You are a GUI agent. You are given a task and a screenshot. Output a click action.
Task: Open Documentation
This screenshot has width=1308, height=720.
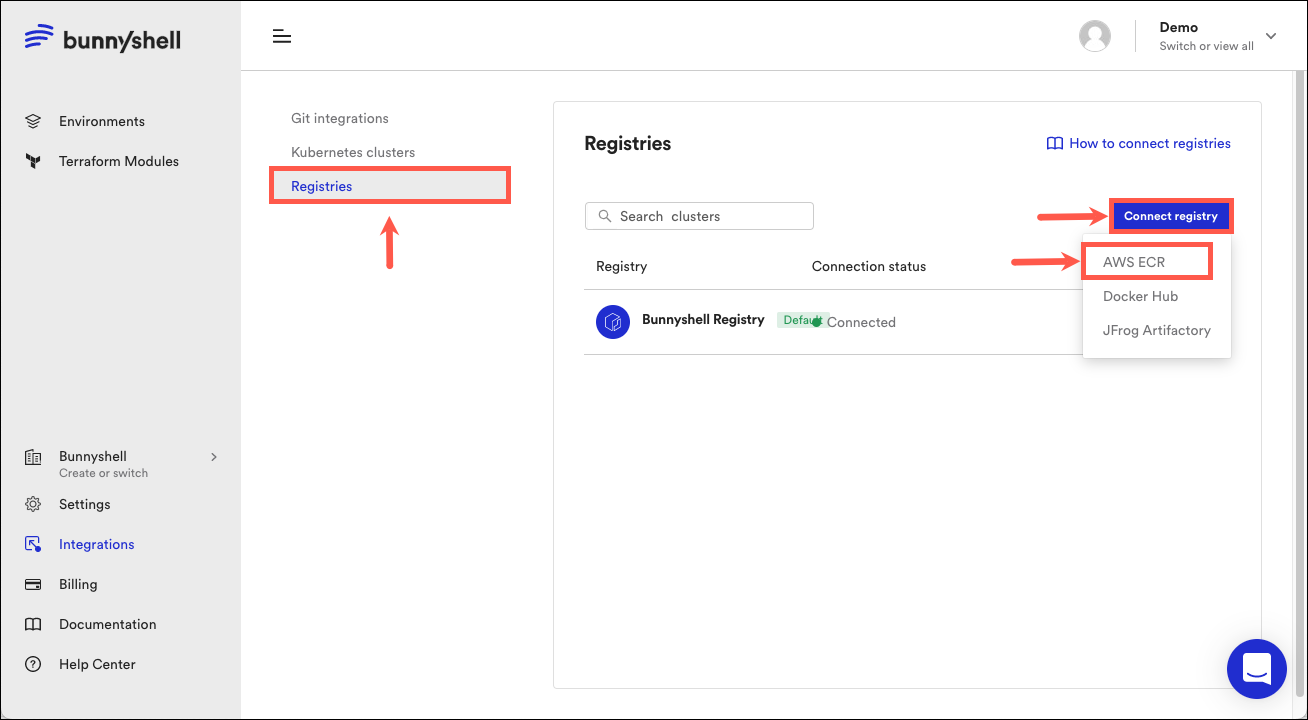pyautogui.click(x=108, y=624)
